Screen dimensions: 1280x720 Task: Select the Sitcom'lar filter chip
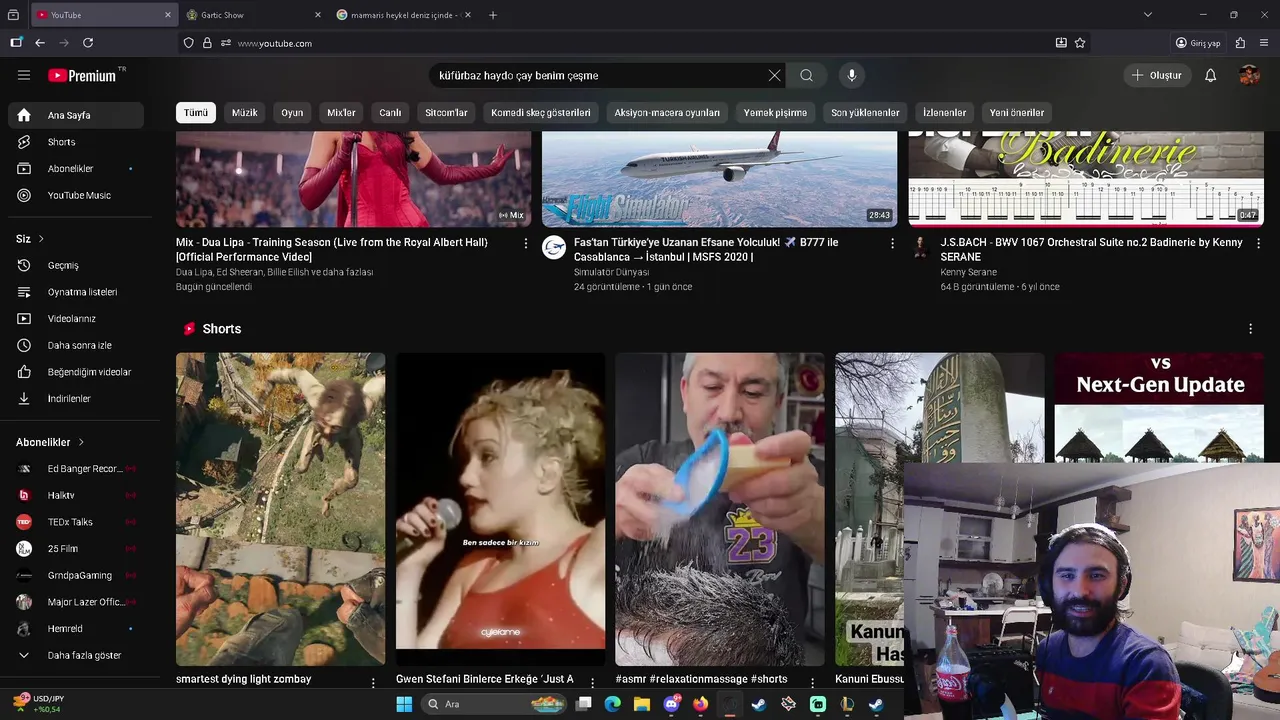pos(446,113)
